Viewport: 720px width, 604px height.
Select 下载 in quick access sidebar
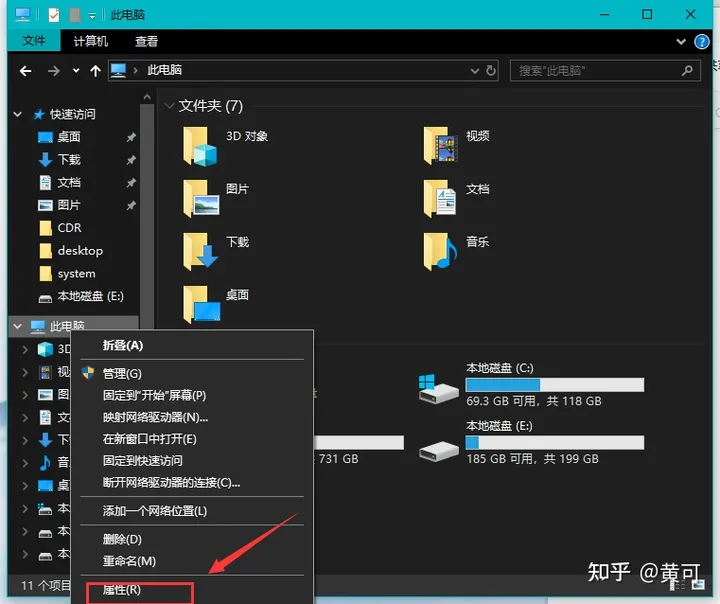tap(69, 160)
